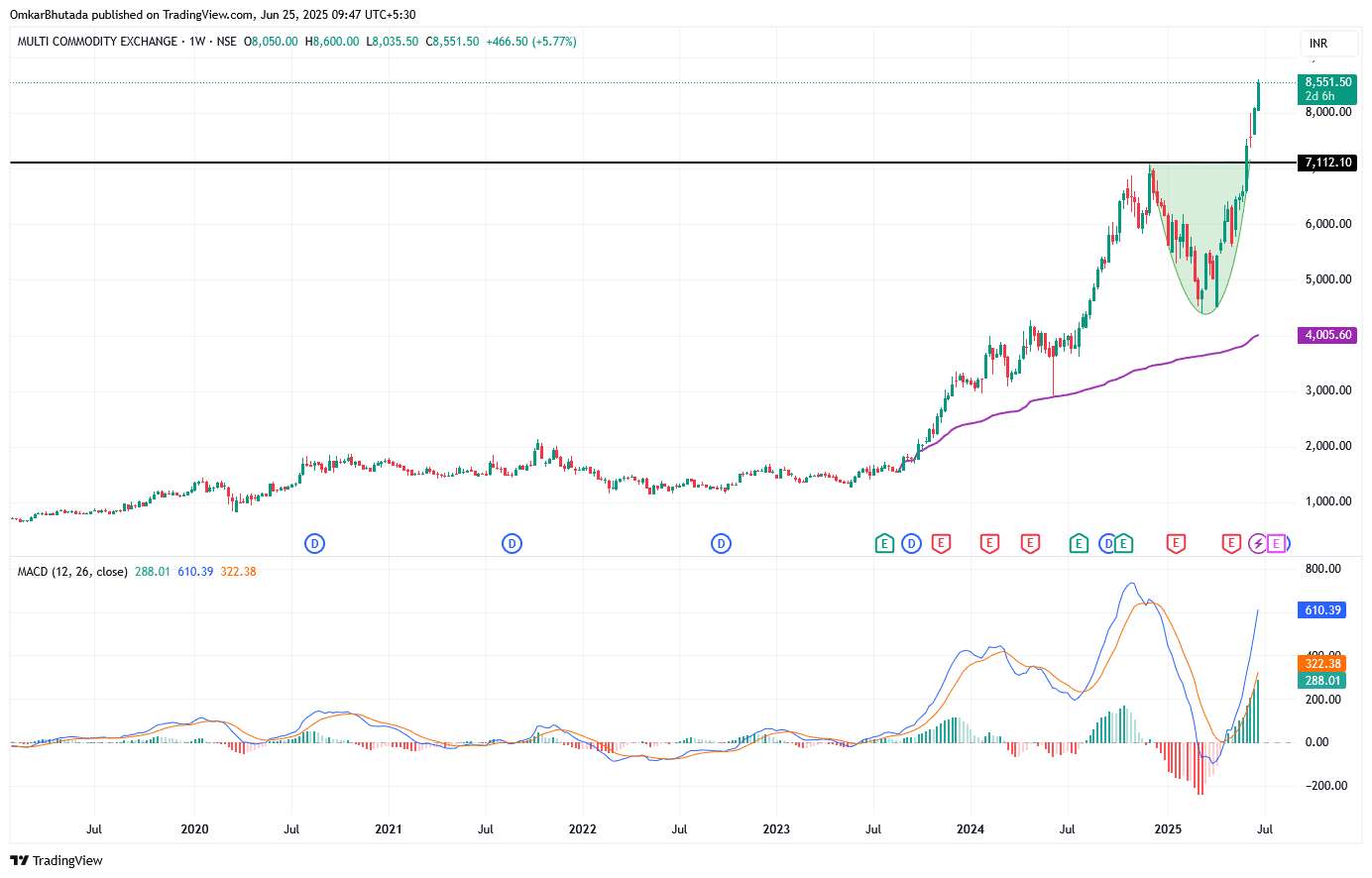
Task: Click the INR currency button
Action: click(x=1328, y=44)
